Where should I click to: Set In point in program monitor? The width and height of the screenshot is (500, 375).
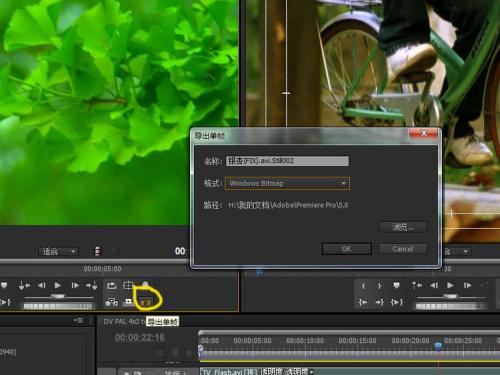pos(363,286)
